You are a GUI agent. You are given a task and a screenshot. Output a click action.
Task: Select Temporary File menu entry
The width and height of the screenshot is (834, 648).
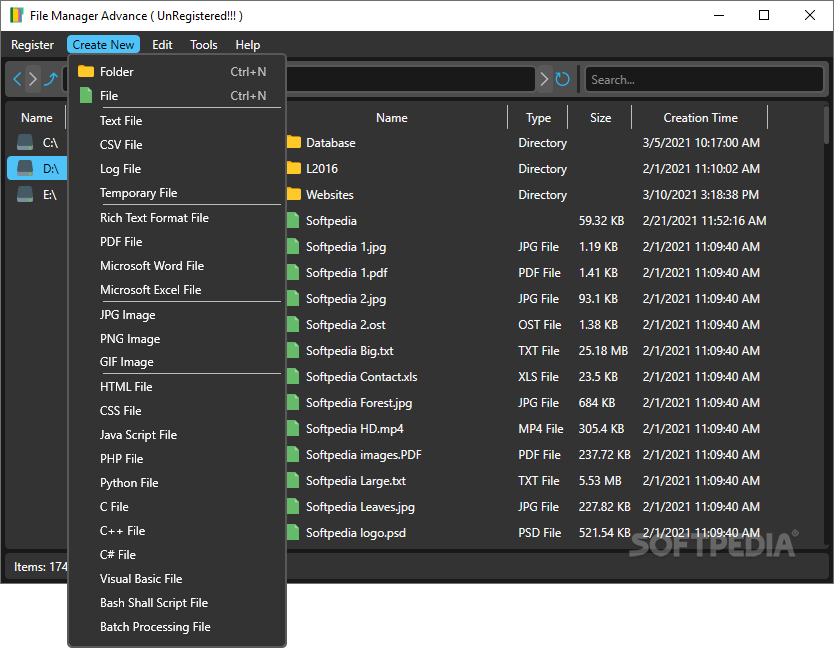coord(177,193)
